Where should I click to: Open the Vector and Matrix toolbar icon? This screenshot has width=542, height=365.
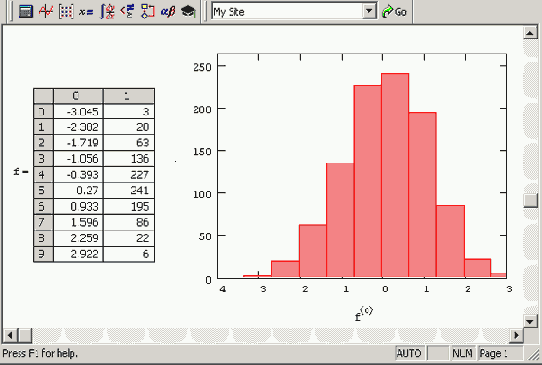click(66, 11)
